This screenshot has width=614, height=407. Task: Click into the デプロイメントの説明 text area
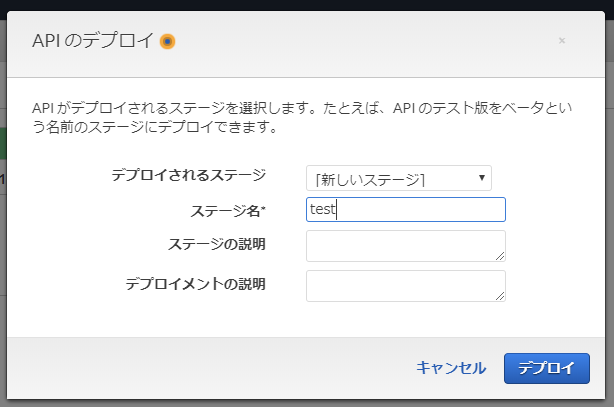[x=405, y=285]
